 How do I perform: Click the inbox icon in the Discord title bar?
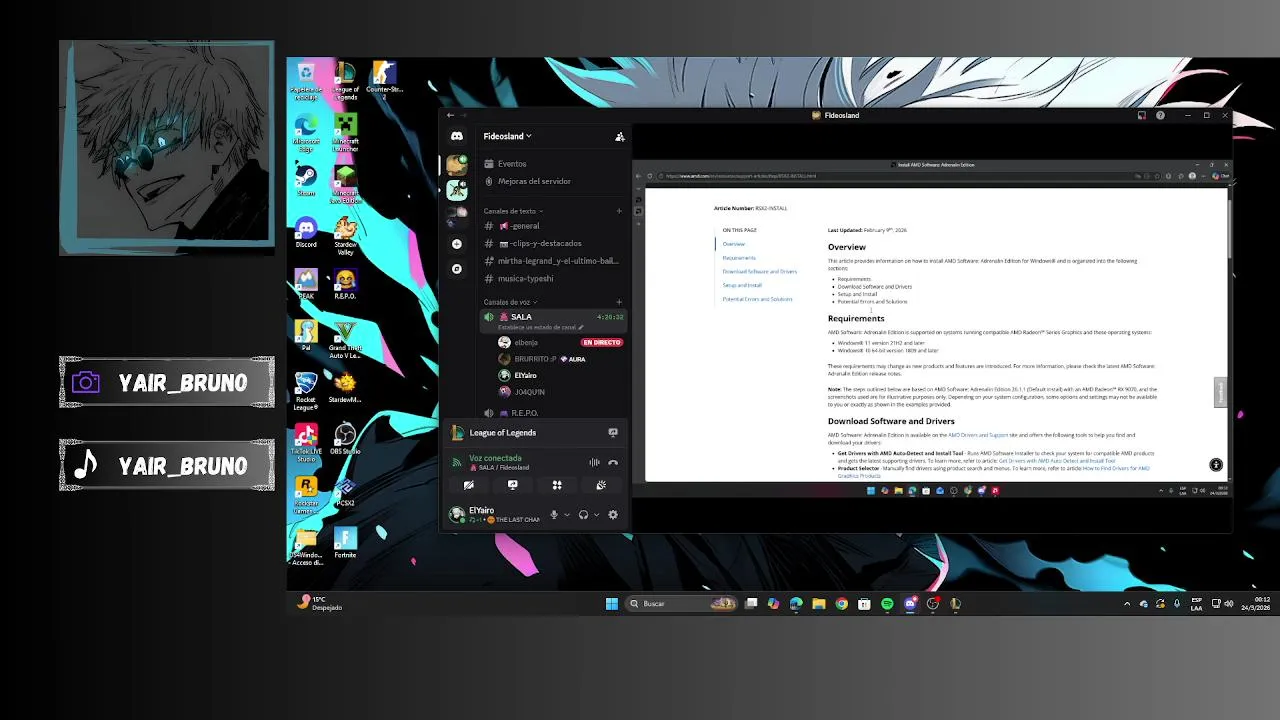tap(1141, 115)
